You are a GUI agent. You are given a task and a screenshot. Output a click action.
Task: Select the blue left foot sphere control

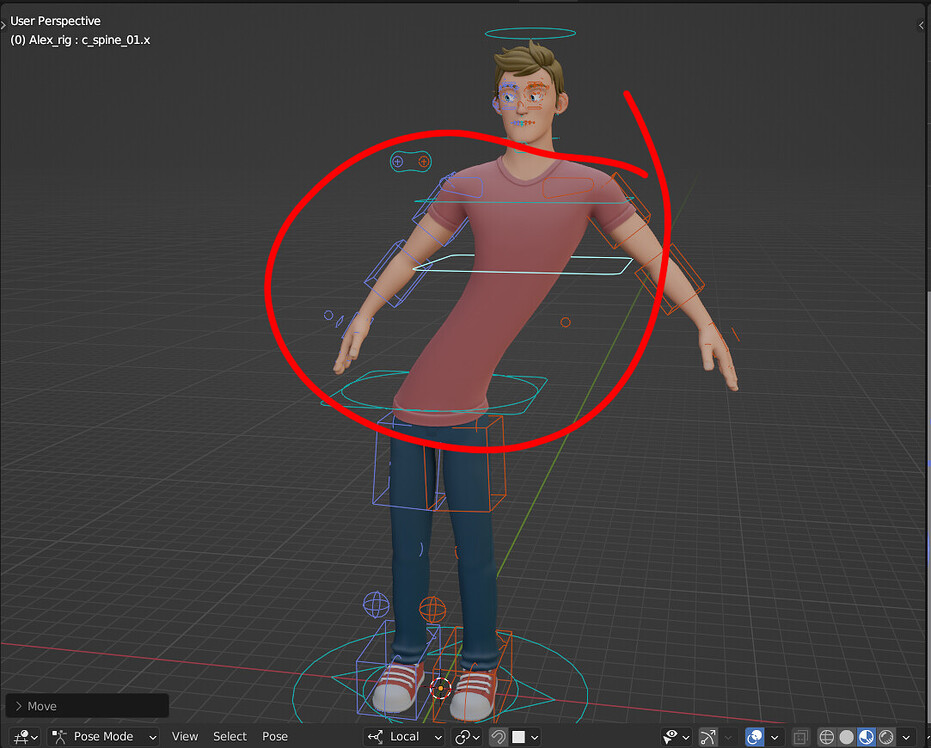[376, 605]
